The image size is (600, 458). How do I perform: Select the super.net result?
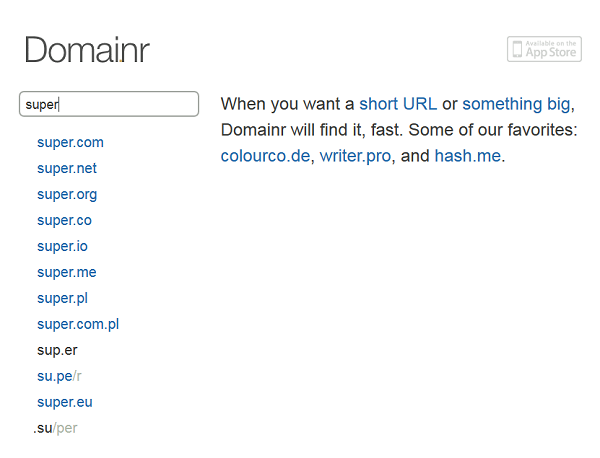(x=67, y=168)
